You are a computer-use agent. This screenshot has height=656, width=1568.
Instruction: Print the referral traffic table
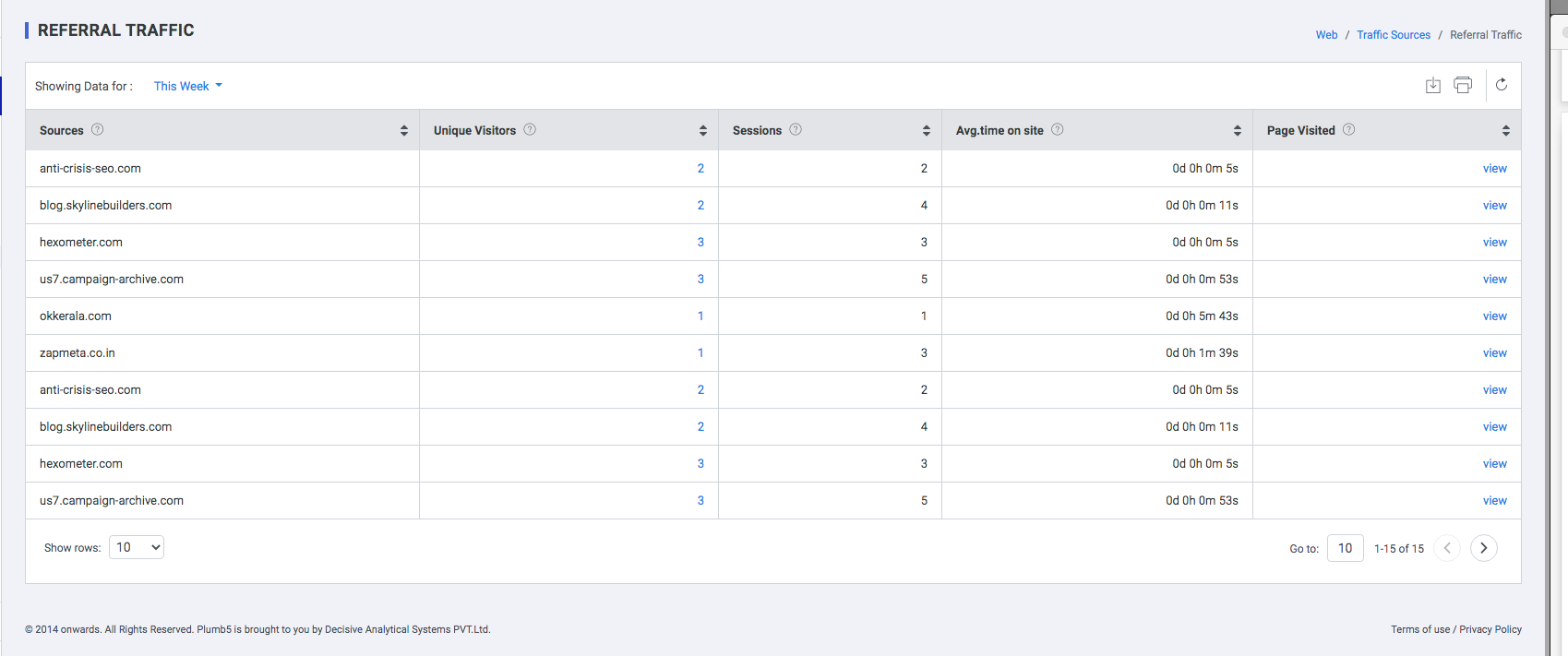1463,85
